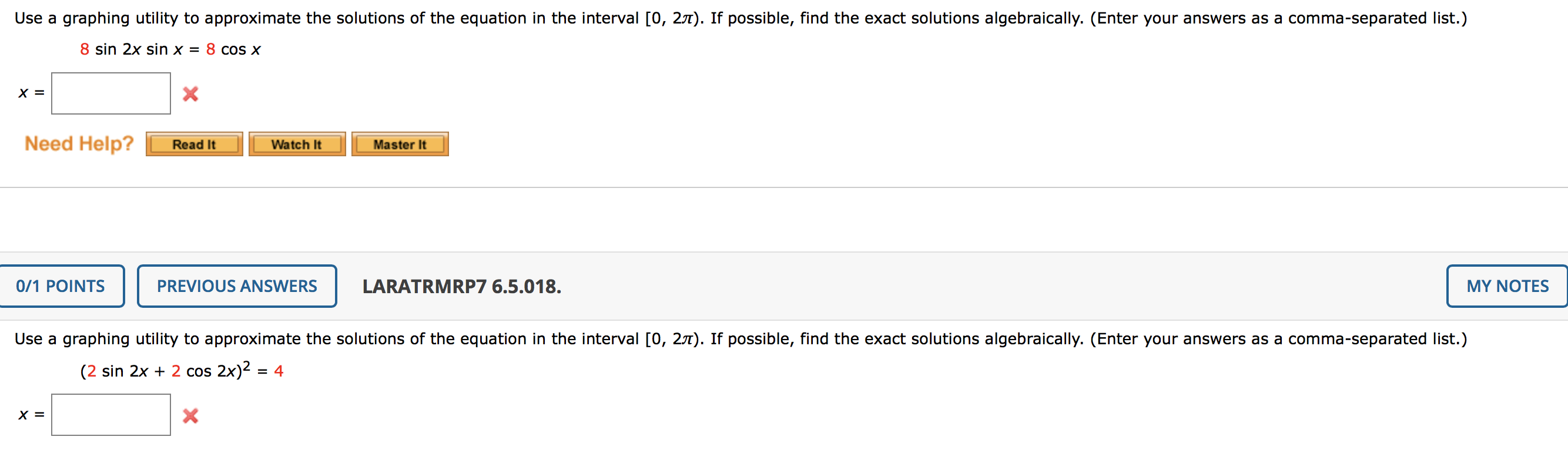Viewport: 1568px width, 450px height.
Task: Click the red X error icon beside the second answer box
Action: (189, 416)
